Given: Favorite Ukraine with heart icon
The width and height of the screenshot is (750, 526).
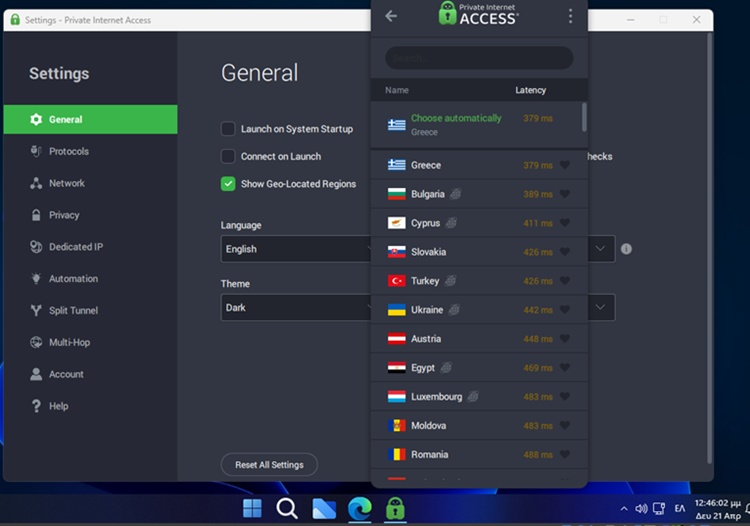Looking at the screenshot, I should click(565, 310).
